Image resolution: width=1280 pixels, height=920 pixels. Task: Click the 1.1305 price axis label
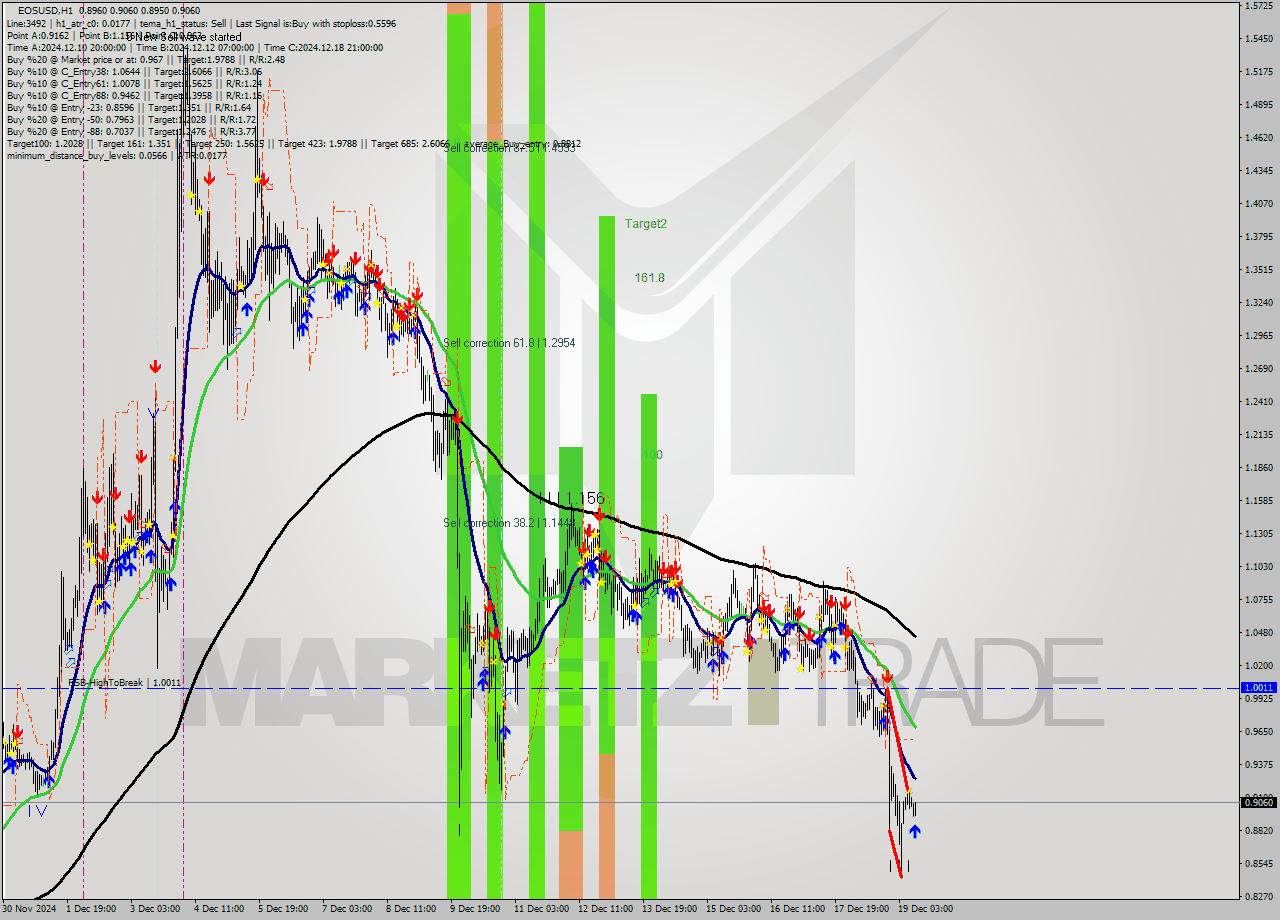1258,534
